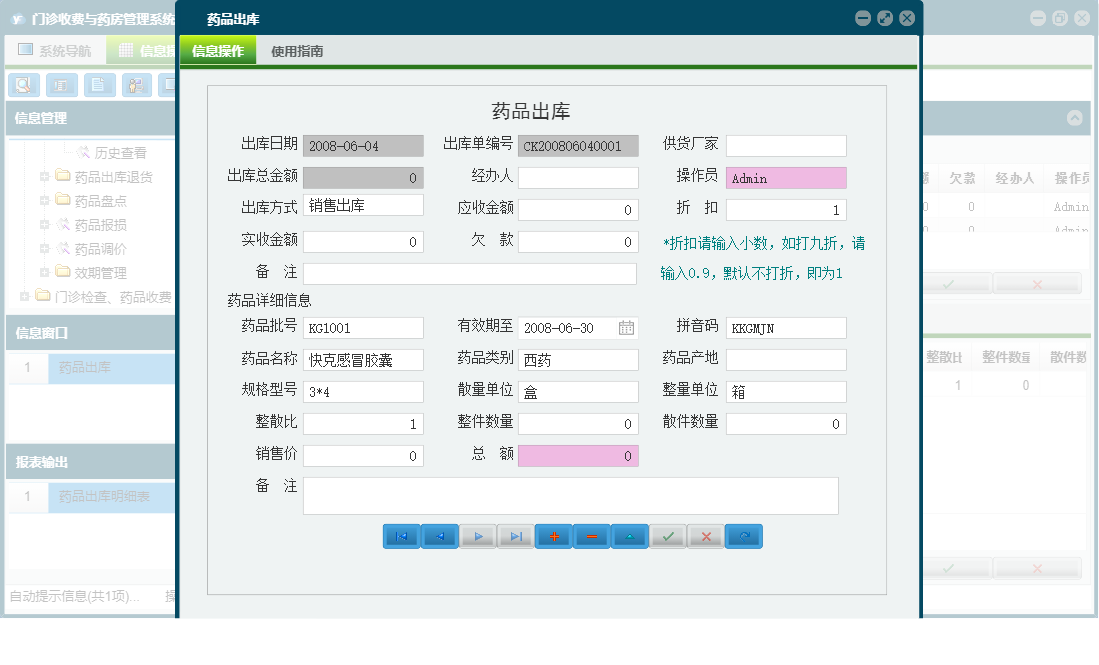Select the first record navigation icon

pyautogui.click(x=401, y=536)
